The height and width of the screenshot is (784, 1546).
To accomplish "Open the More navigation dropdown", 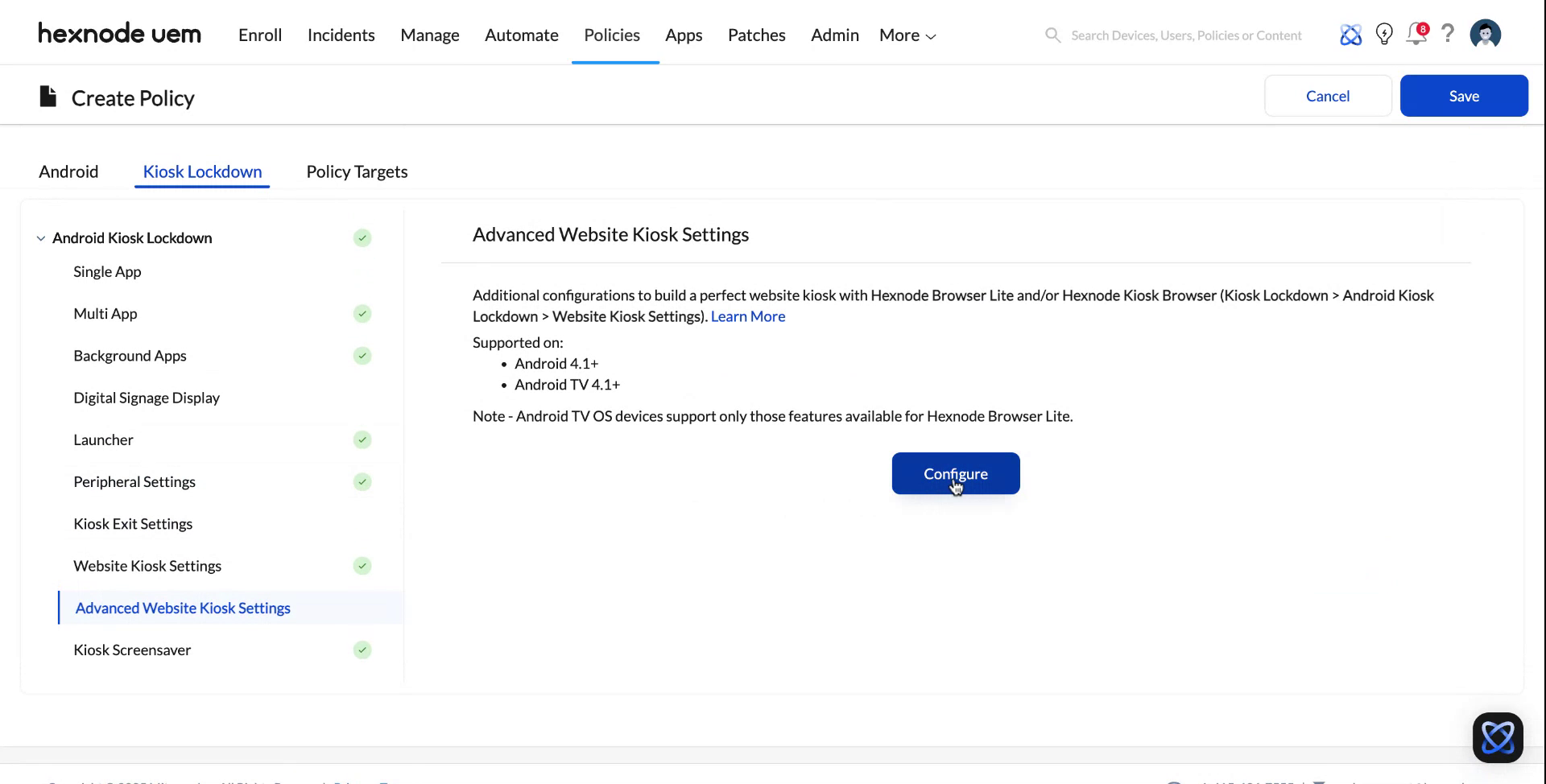I will 906,35.
